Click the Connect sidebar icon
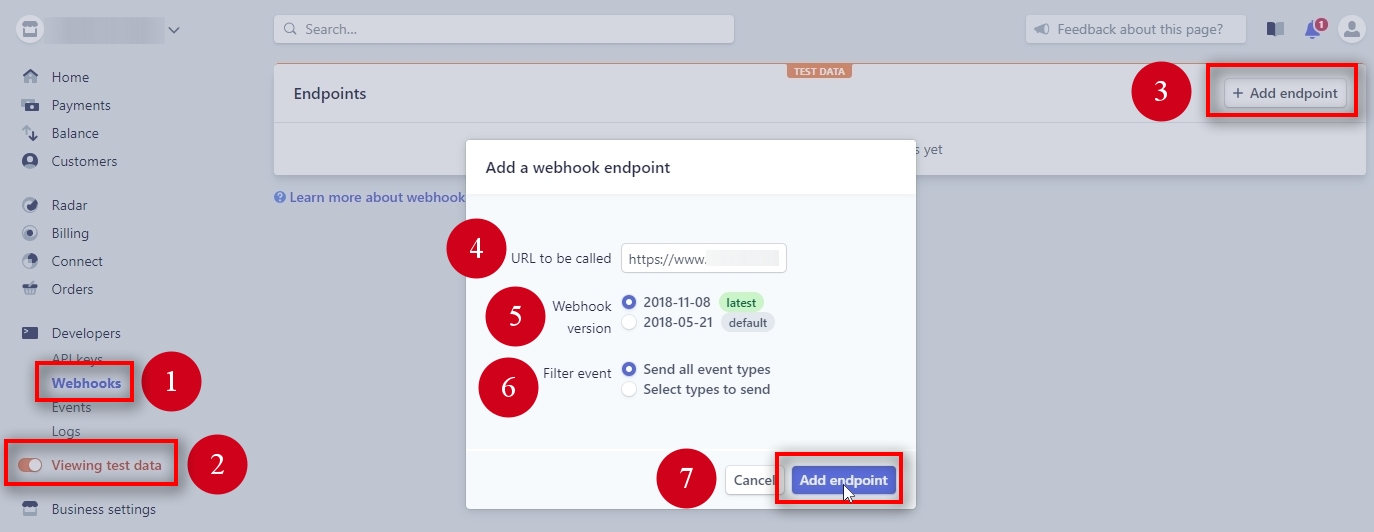The width and height of the screenshot is (1374, 532). 30,261
